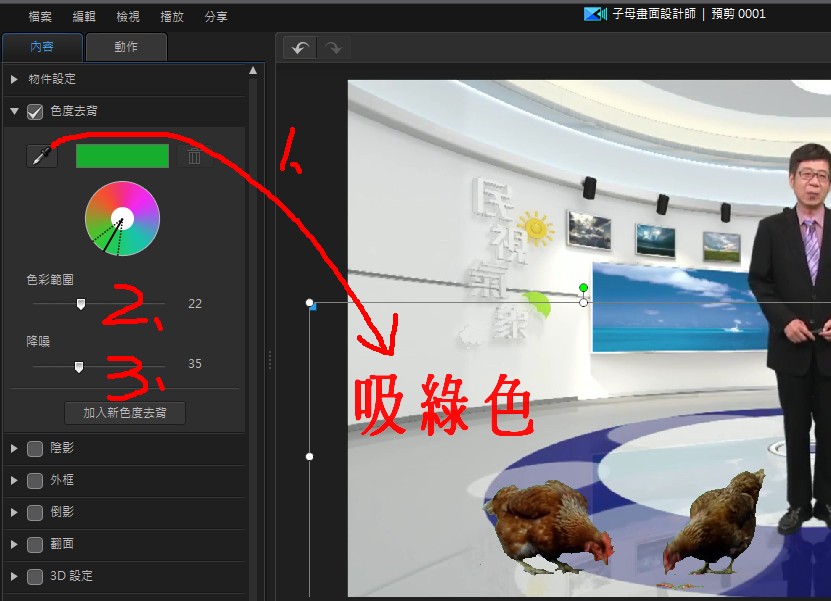
Task: Click the white selection handle below the rotation handle
Action: [584, 303]
